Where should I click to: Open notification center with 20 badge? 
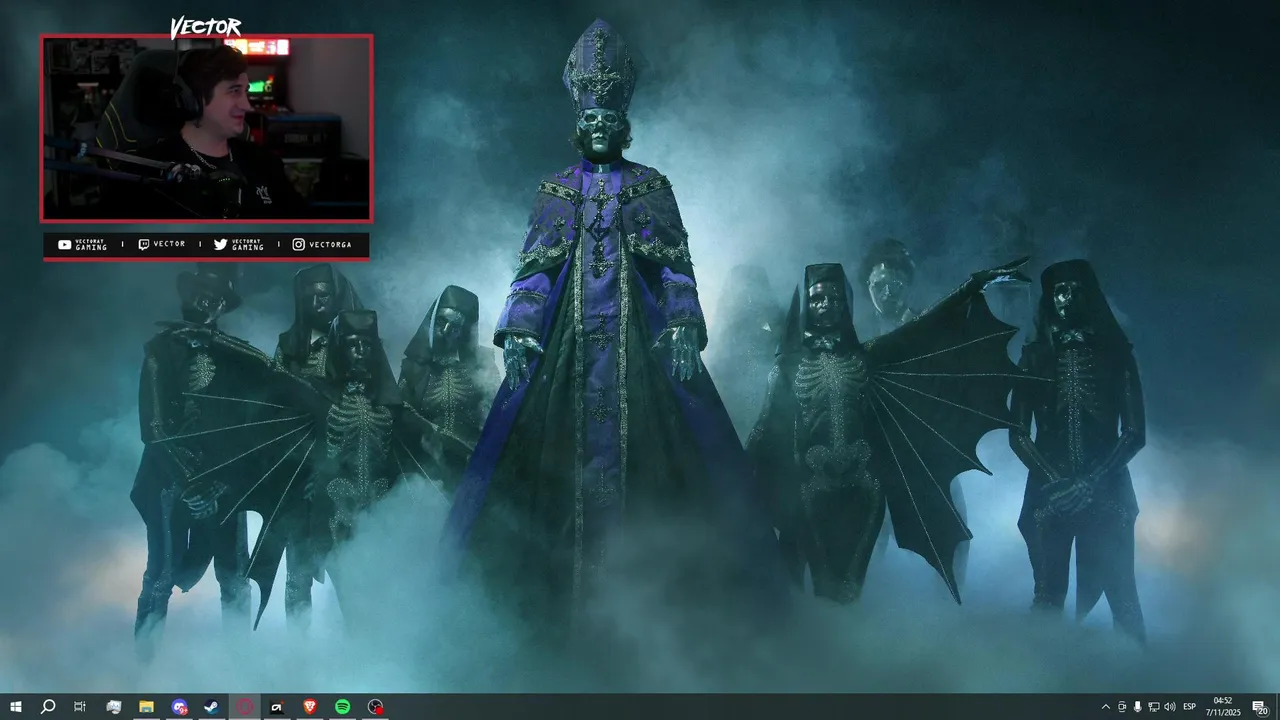1260,707
